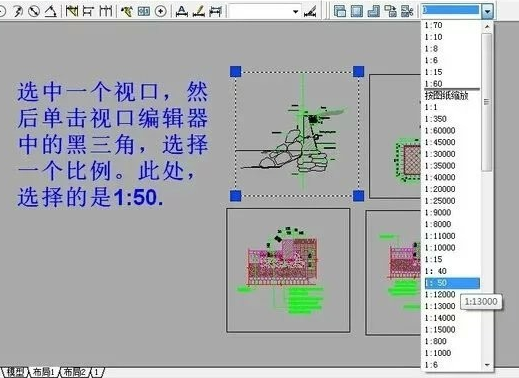Open the Display Viewports dialog icon
The width and height of the screenshot is (519, 378).
click(x=340, y=11)
